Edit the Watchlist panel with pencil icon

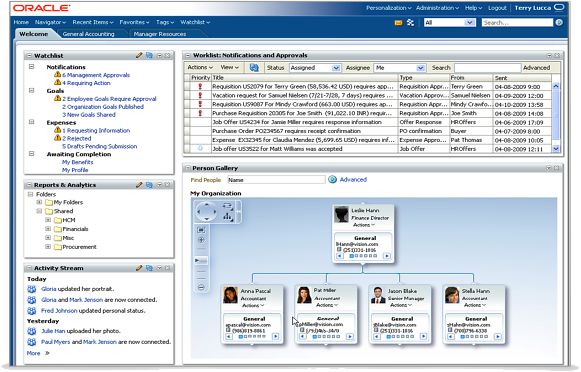click(x=139, y=55)
